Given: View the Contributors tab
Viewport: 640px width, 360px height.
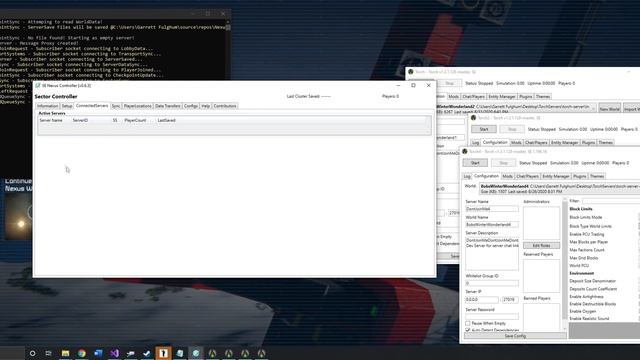Looking at the screenshot, I should 225,106.
